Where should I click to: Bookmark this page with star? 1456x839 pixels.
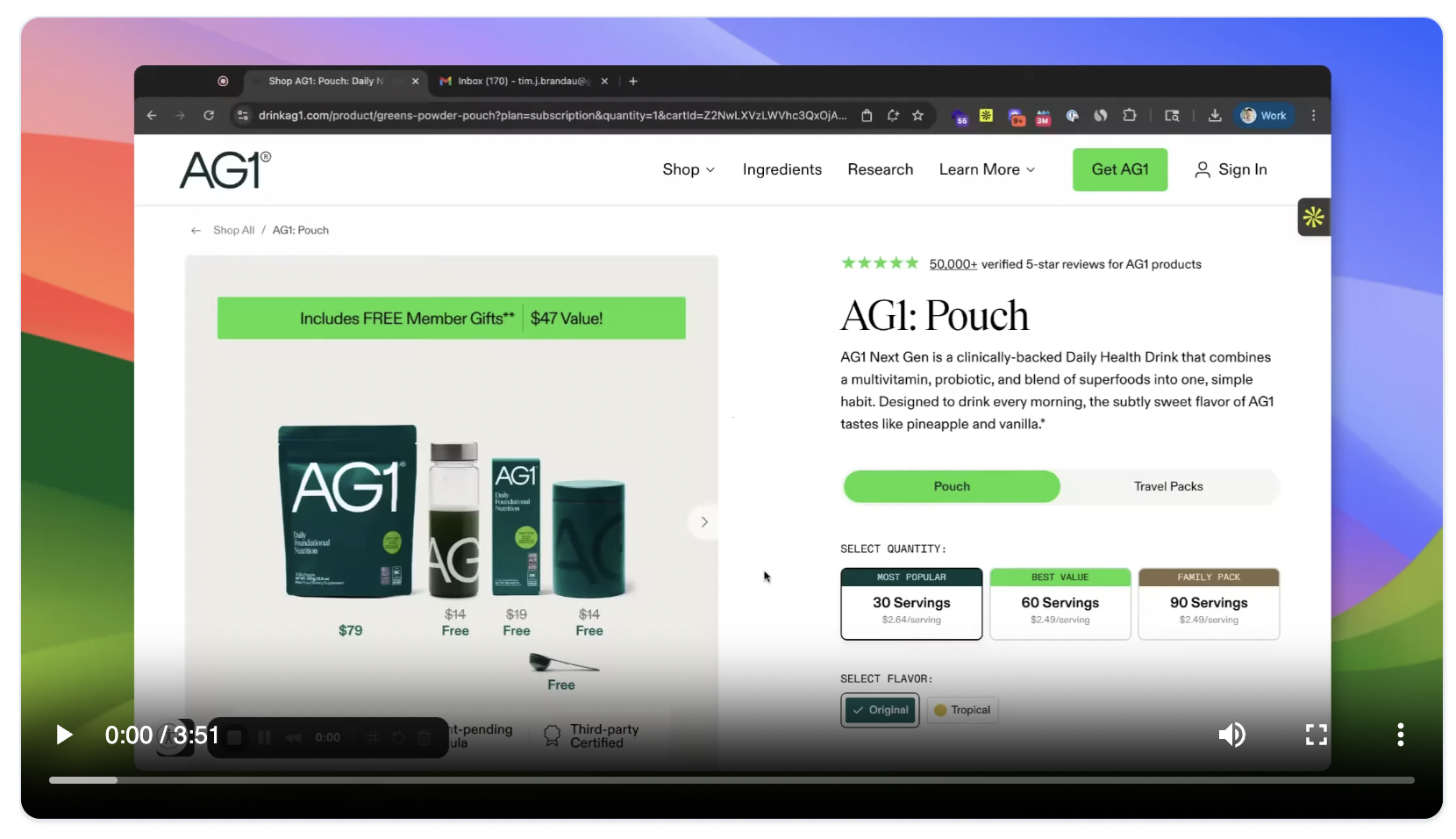(917, 115)
